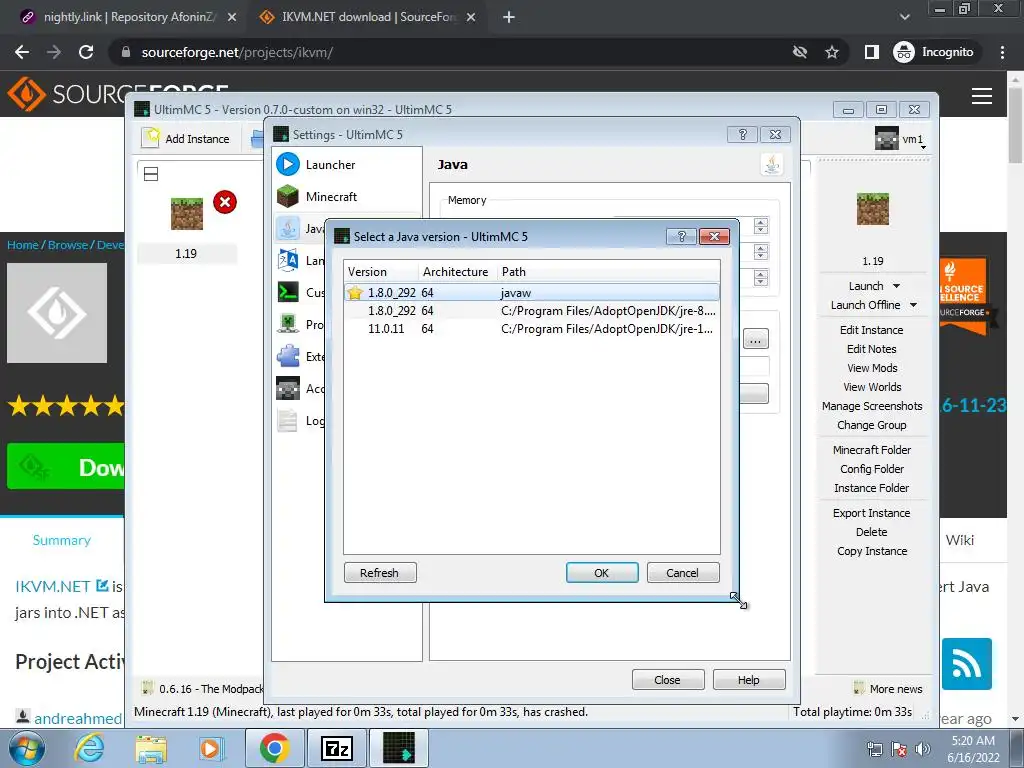Select the javaw 1.8.0_292 row

click(532, 293)
